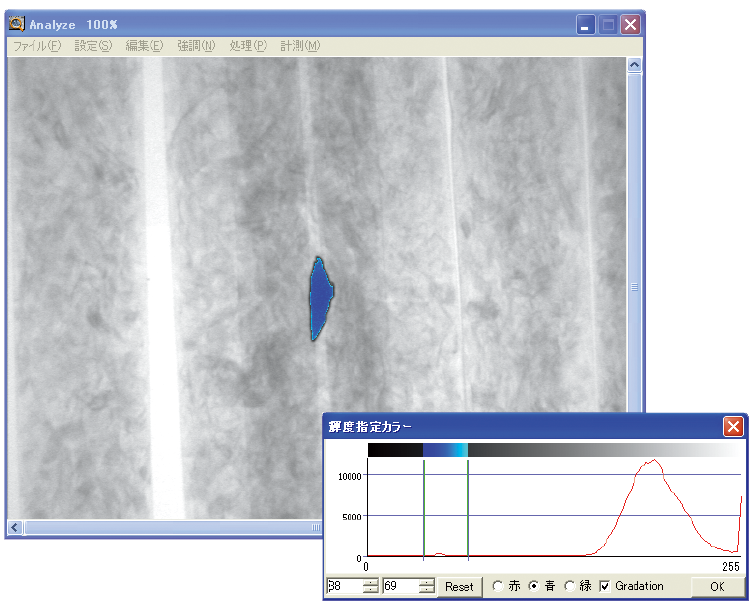Click the horizontal scrollbar left arrow
Viewport: 750px width, 612px height.
15,527
